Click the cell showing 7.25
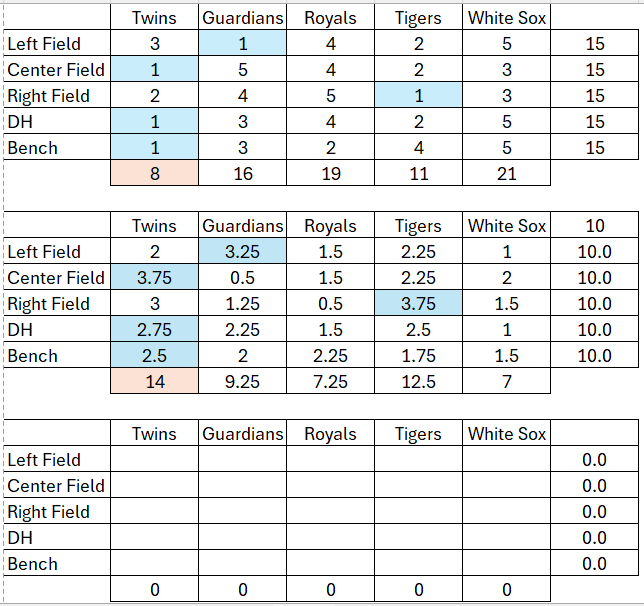The height and width of the screenshot is (606, 644). pyautogui.click(x=331, y=382)
